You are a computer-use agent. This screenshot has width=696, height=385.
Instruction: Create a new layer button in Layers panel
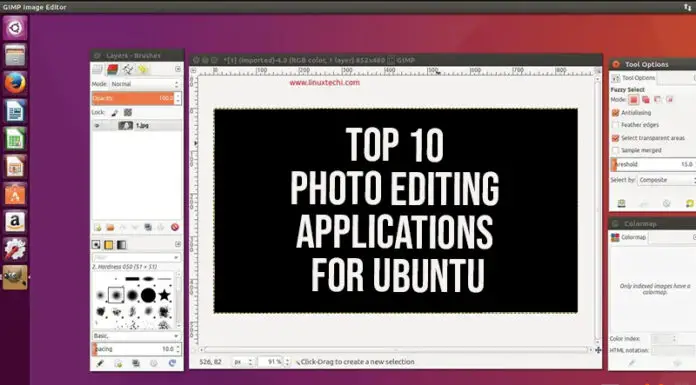[x=98, y=227]
